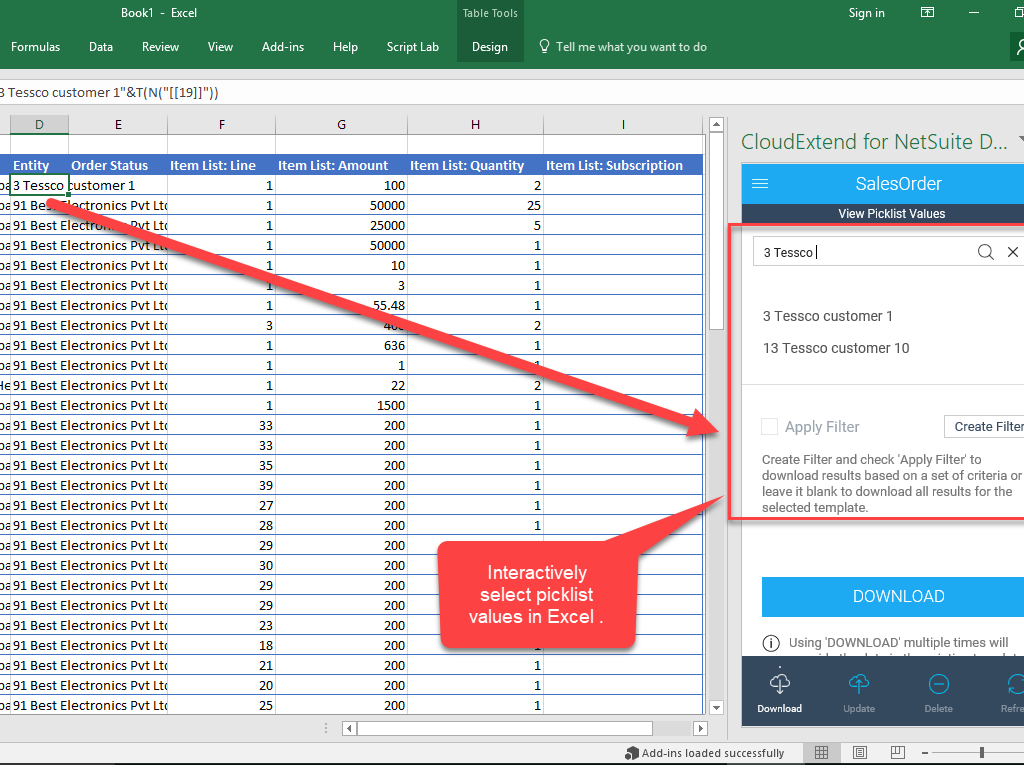Click the amount cell showing 50000 with quantity 25
This screenshot has height=768, width=1024.
(x=342, y=206)
